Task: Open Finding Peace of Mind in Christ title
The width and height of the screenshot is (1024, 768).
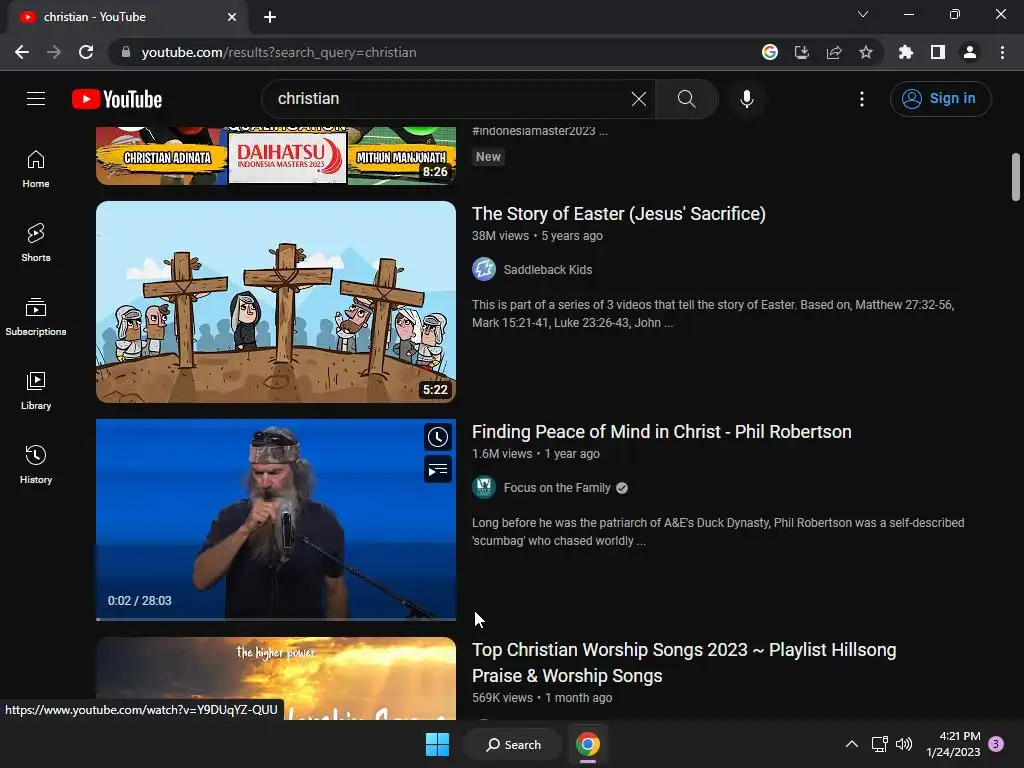Action: (x=662, y=432)
